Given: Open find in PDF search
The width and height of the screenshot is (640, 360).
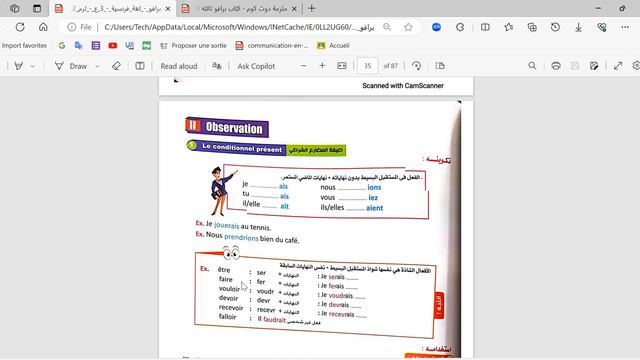Looking at the screenshot, I should [532, 66].
